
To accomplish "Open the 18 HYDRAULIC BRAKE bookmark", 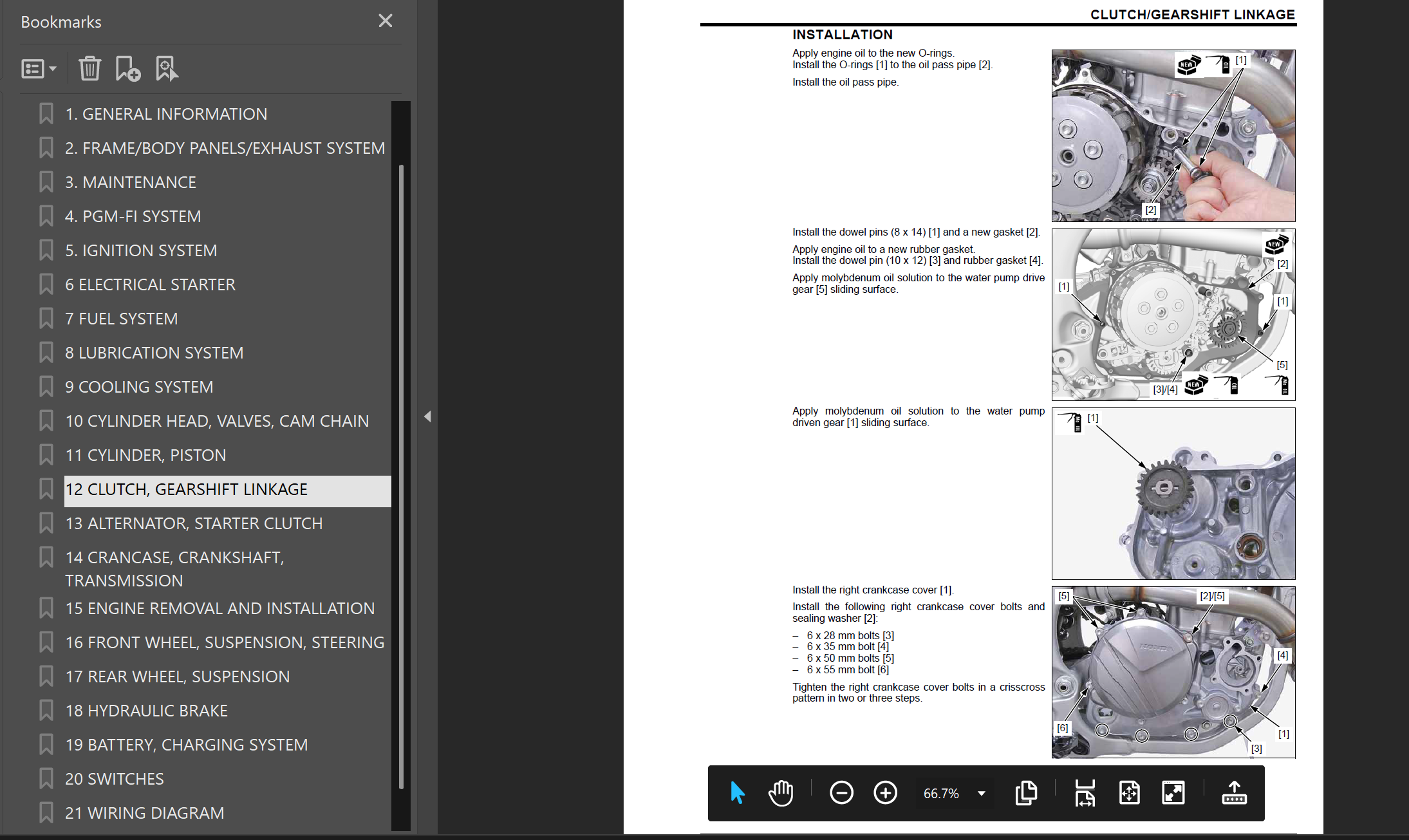I will (146, 711).
